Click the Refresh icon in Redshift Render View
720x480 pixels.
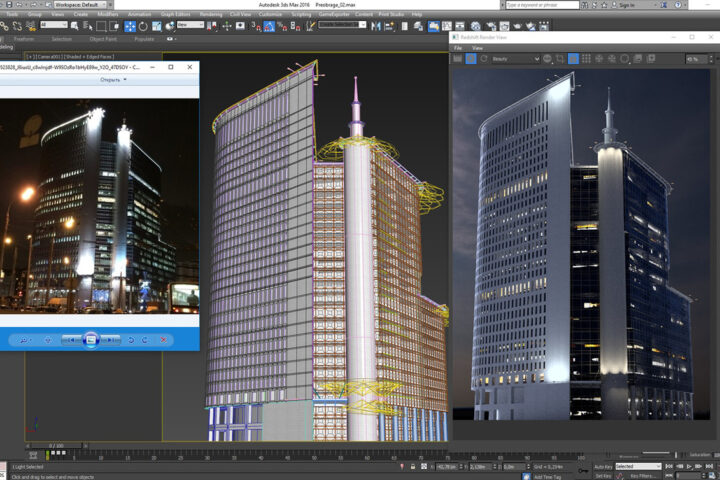(x=484, y=59)
